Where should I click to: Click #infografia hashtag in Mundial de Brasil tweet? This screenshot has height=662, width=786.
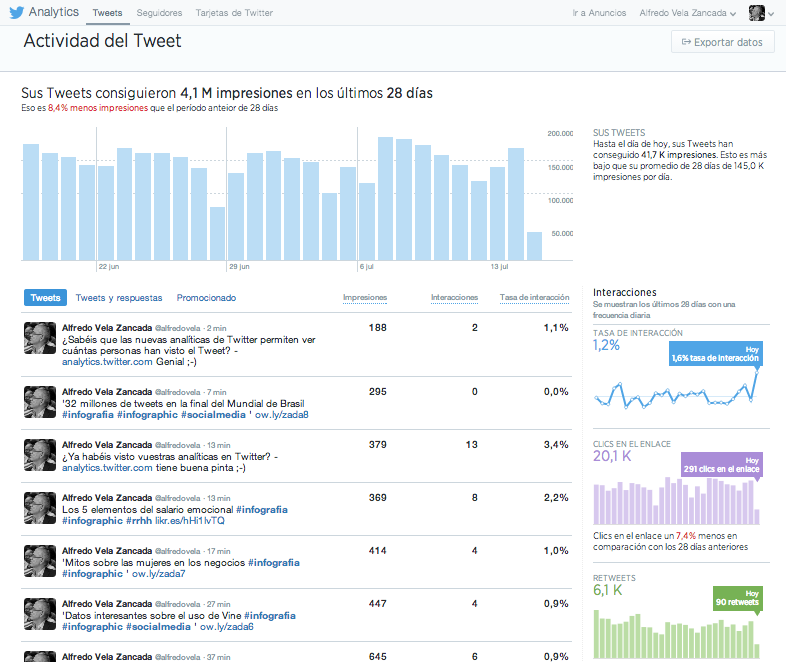pos(88,415)
